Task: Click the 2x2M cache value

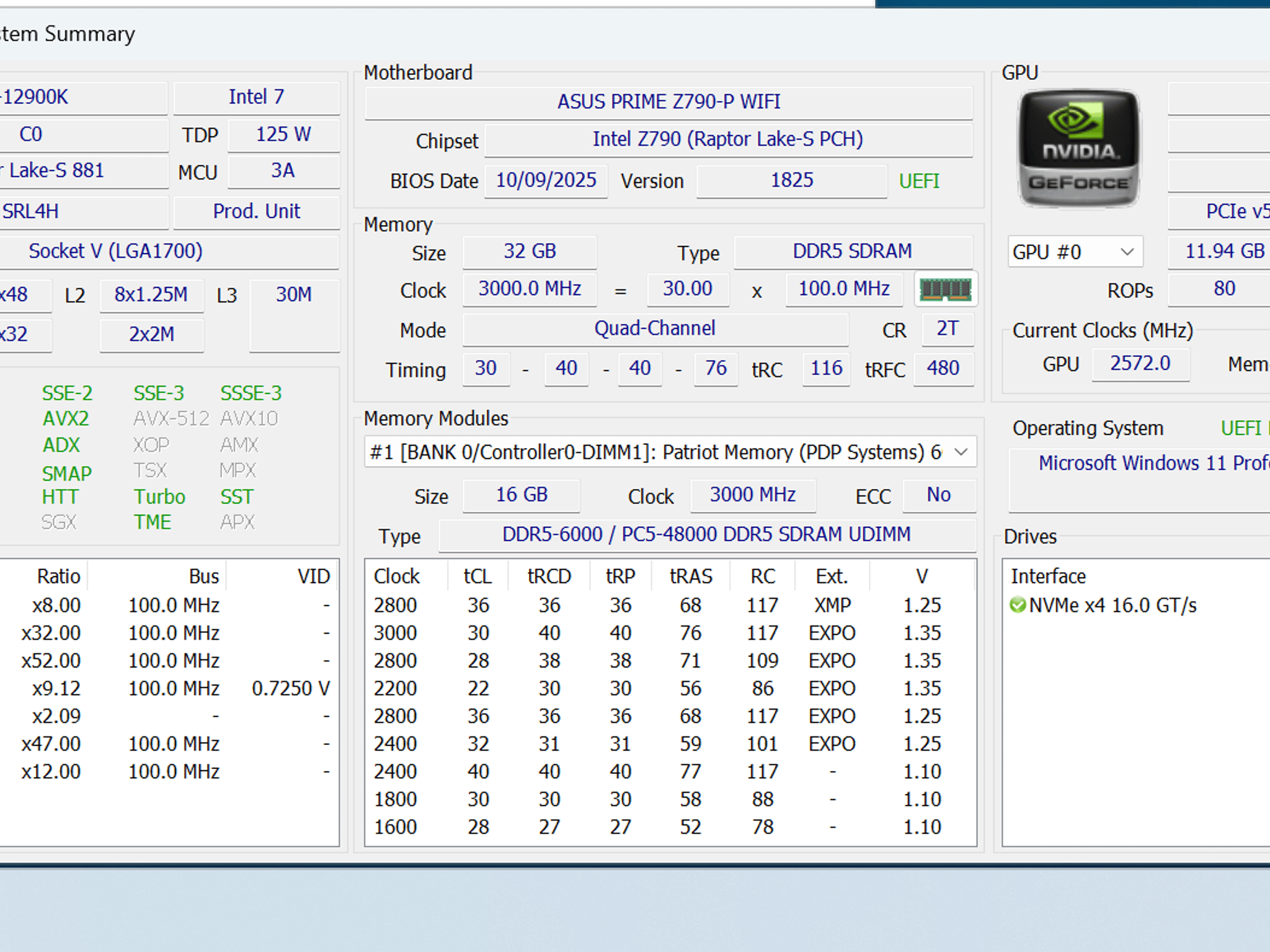Action: coord(151,335)
